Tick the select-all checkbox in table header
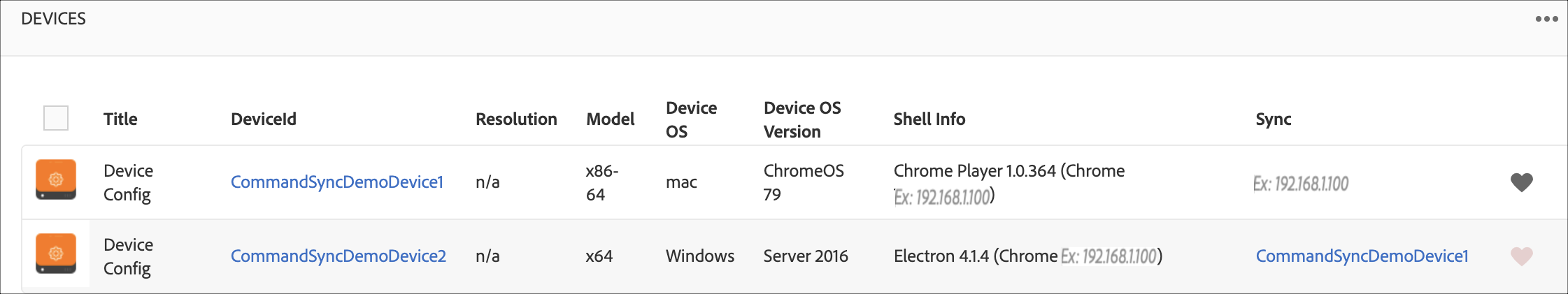This screenshot has height=294, width=1568. (x=56, y=118)
